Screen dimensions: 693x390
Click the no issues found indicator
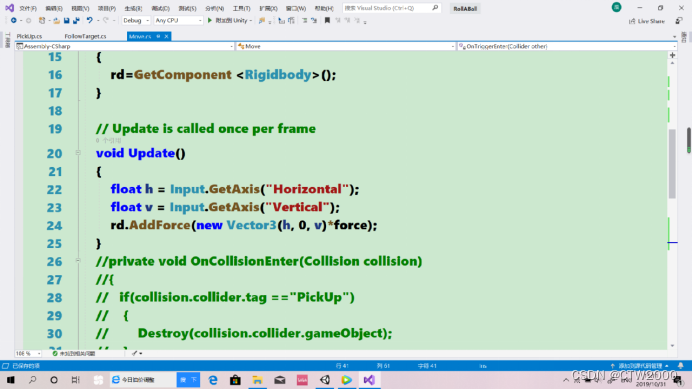tap(73, 353)
